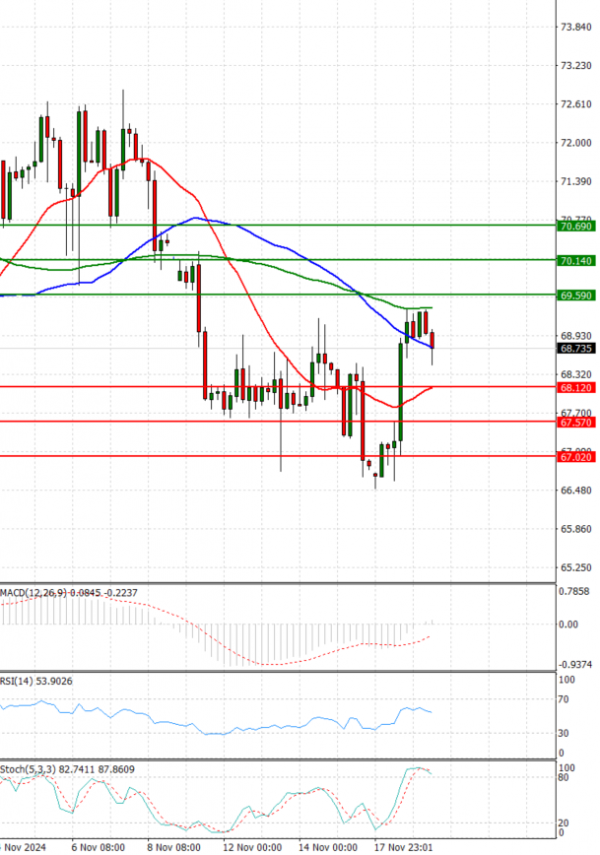The width and height of the screenshot is (600, 855).
Task: Click the 68.930 price axis value
Action: click(x=576, y=336)
